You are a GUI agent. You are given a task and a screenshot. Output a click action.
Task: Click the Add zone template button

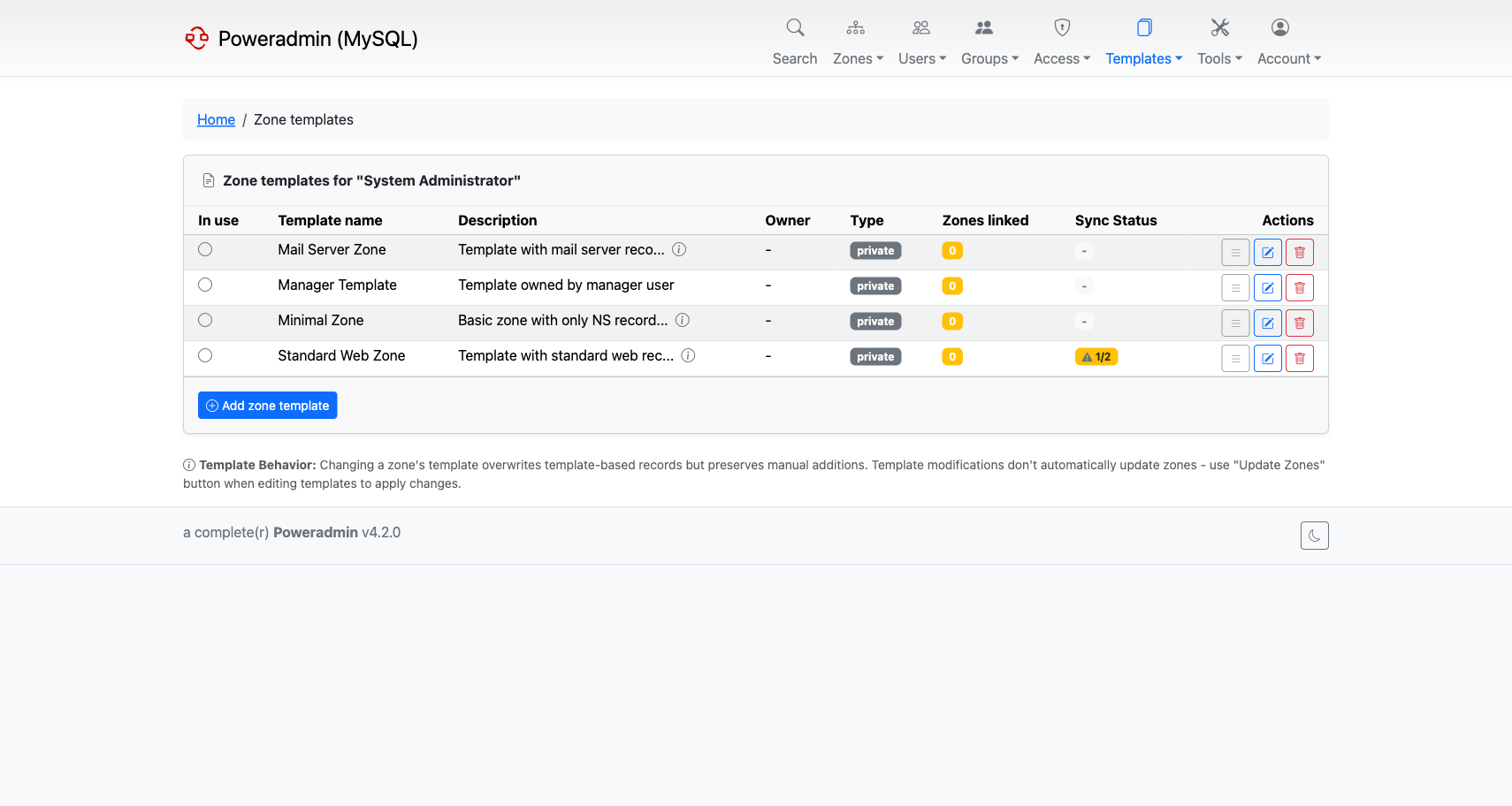click(x=267, y=406)
